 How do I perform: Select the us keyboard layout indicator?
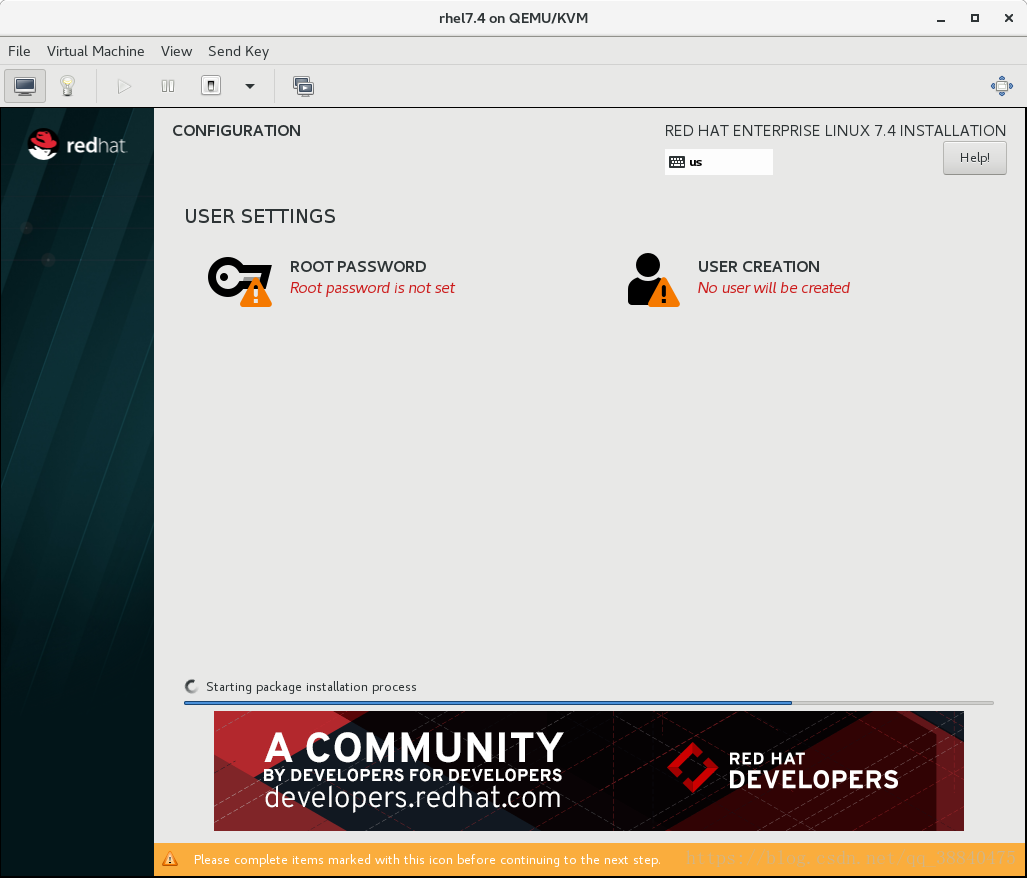[719, 162]
